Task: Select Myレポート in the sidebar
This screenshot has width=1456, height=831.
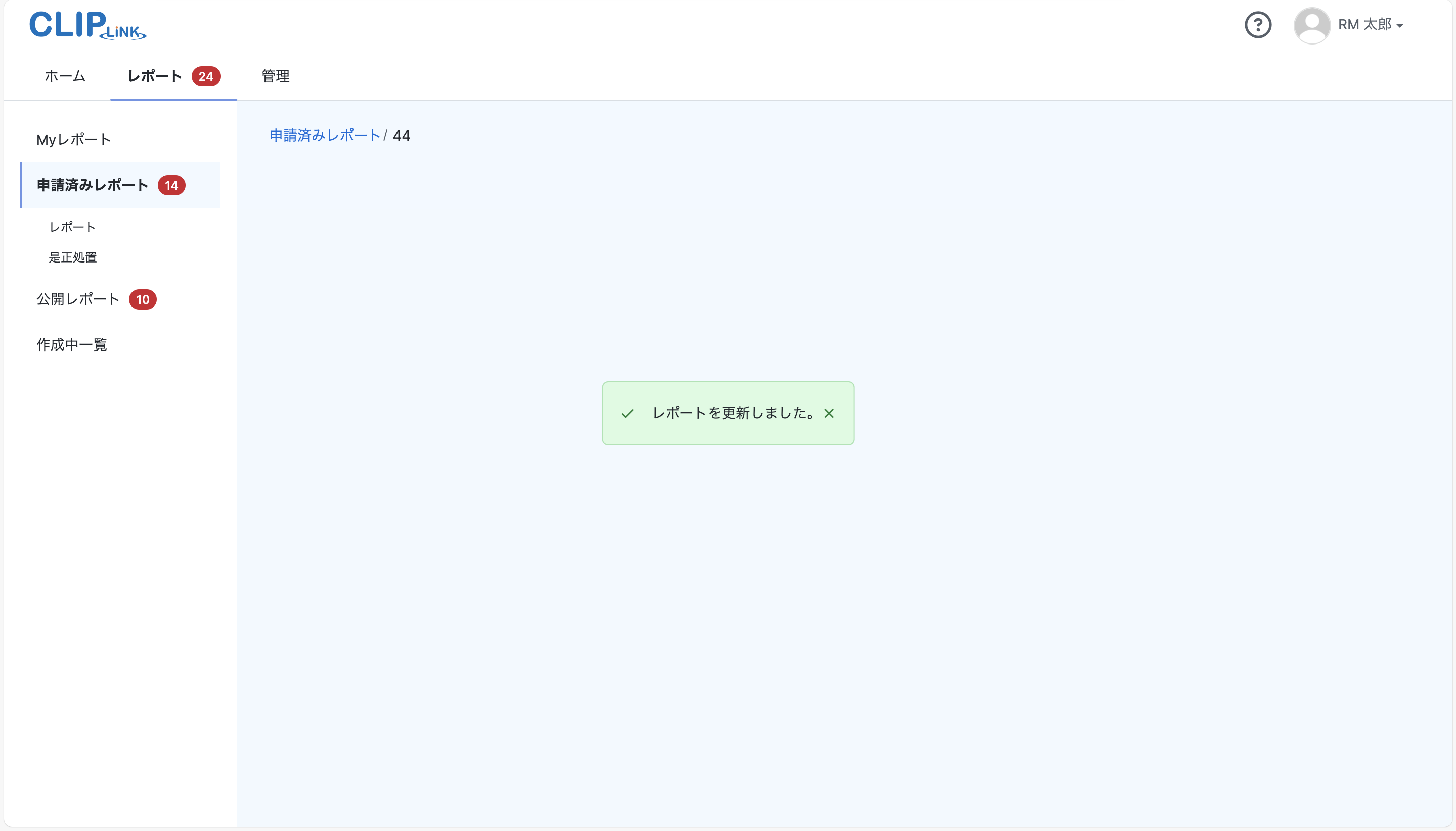Action: [73, 139]
